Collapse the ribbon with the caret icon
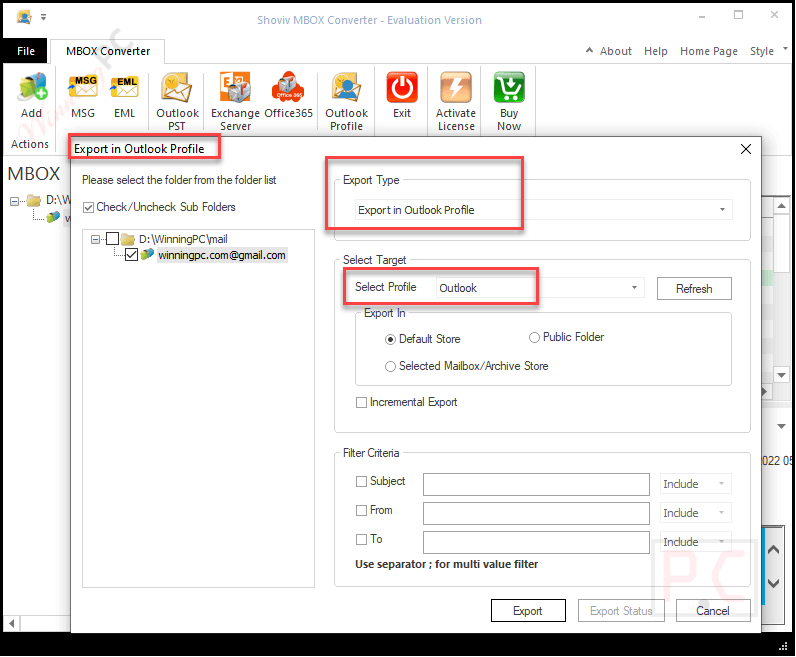Viewport: 796px width, 657px height. coord(589,50)
